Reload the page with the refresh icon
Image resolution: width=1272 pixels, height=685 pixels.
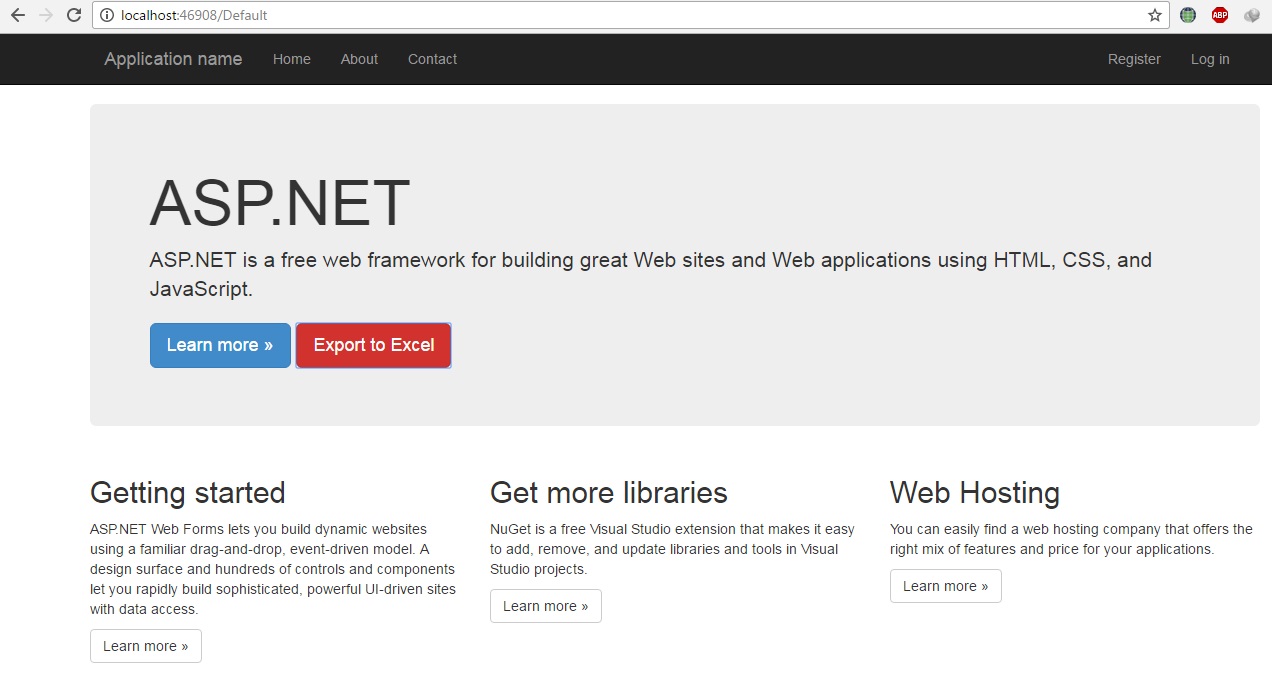coord(74,15)
